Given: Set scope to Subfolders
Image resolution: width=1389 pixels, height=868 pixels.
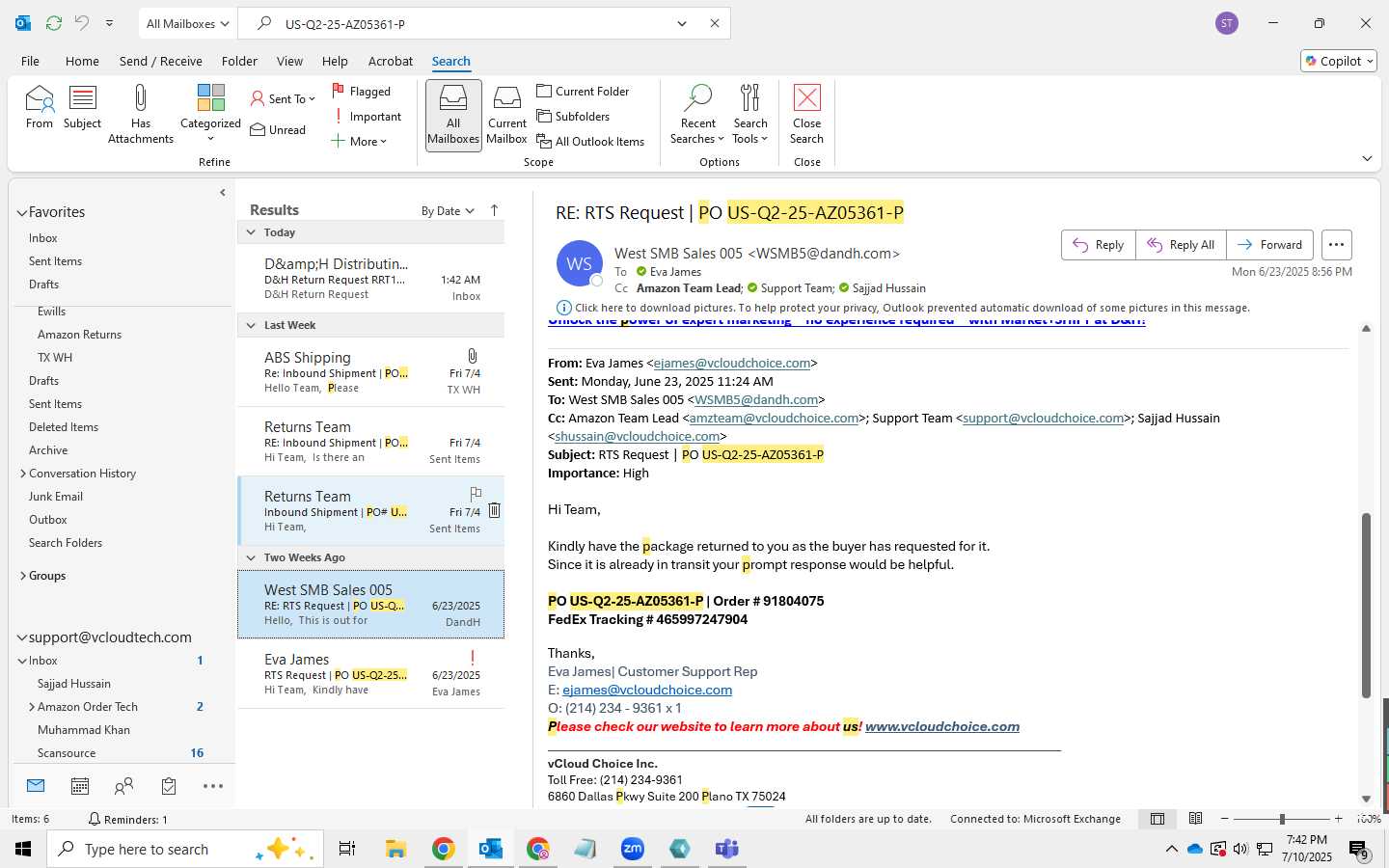Looking at the screenshot, I should 573,116.
